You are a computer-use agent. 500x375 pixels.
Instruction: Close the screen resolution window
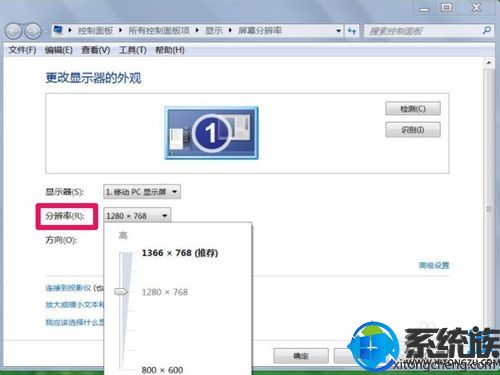tap(477, 8)
